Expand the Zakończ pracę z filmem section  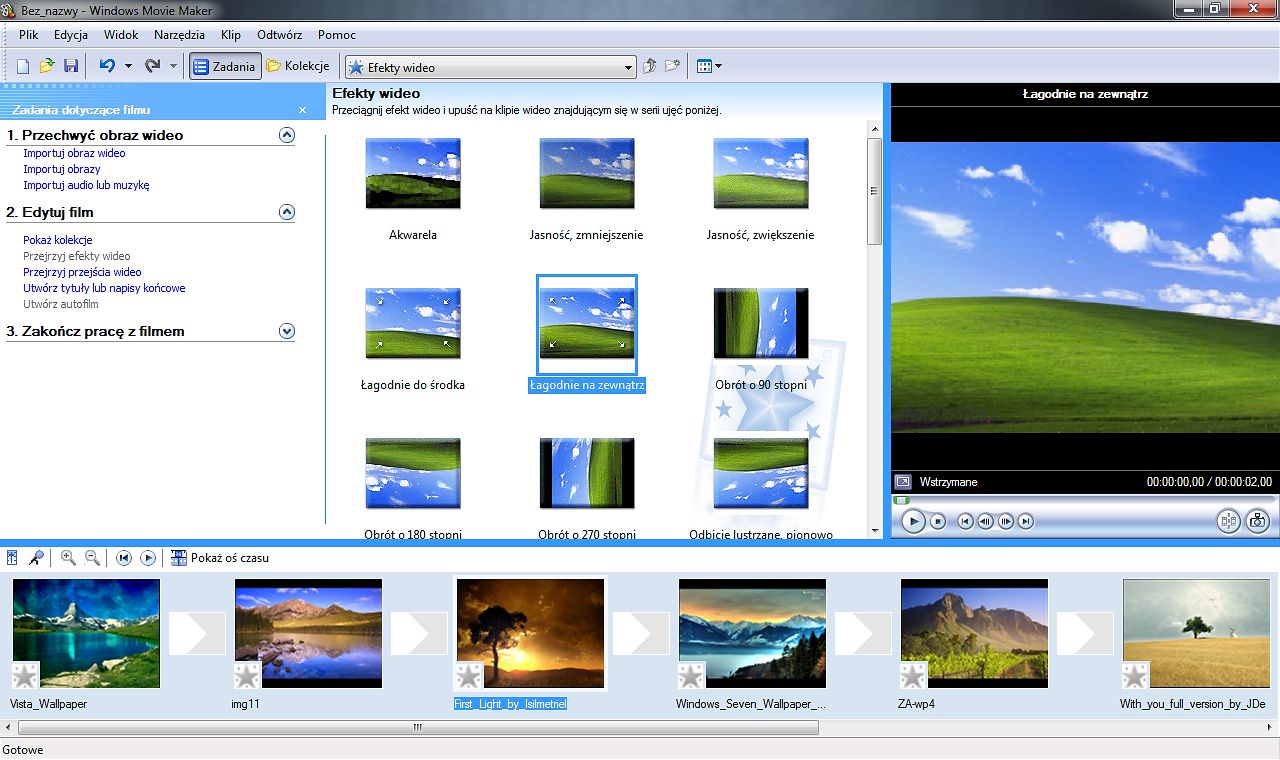click(287, 331)
